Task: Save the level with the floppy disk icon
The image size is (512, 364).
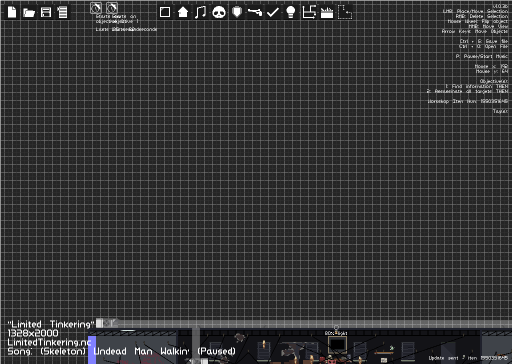Action: (x=46, y=12)
